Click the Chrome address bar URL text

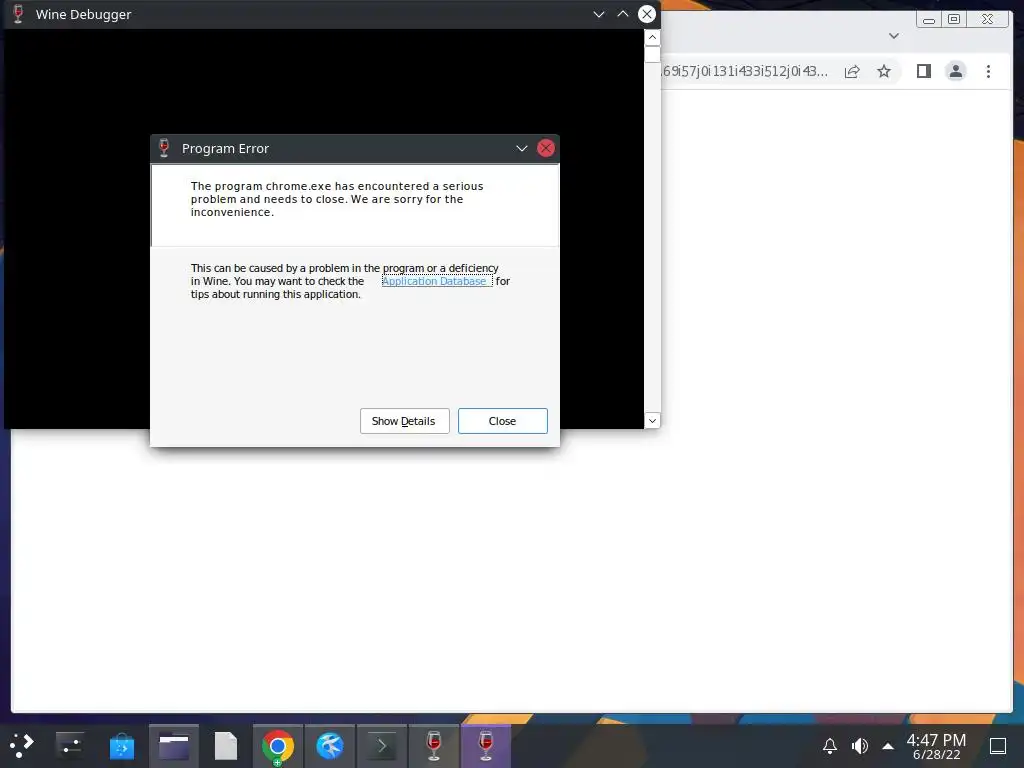pyautogui.click(x=744, y=71)
